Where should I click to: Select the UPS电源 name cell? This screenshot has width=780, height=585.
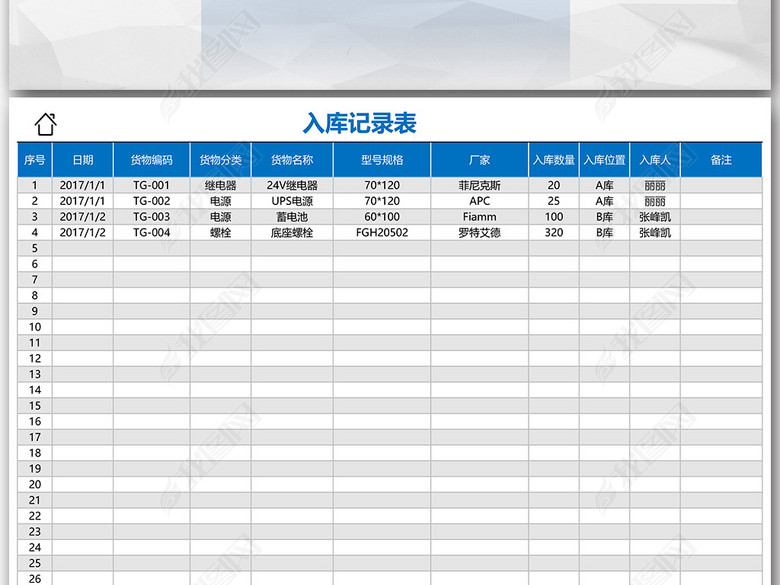[292, 201]
